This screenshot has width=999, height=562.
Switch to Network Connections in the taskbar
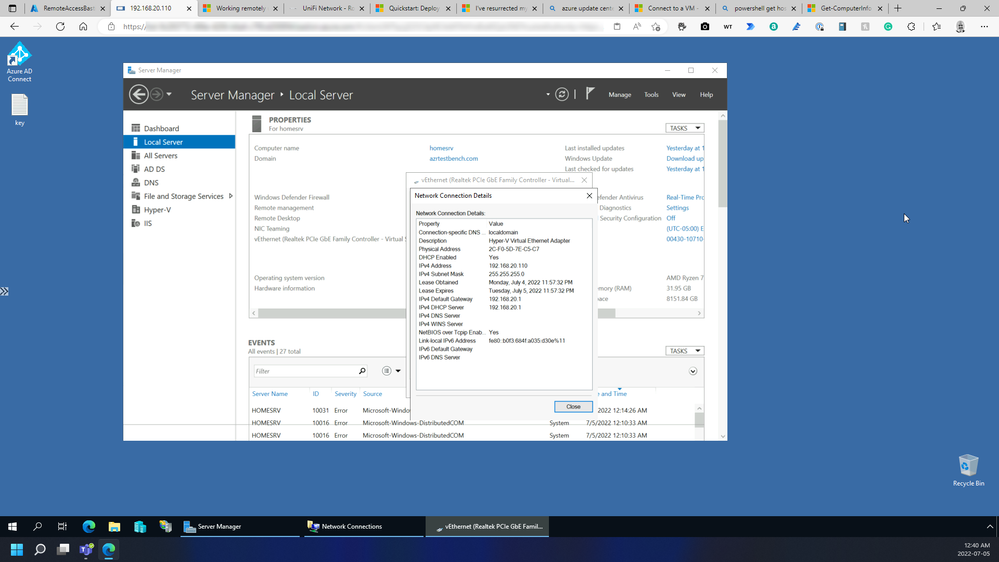click(364, 526)
